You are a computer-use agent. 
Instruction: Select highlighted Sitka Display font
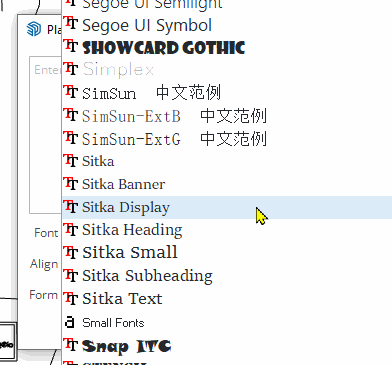[227, 207]
